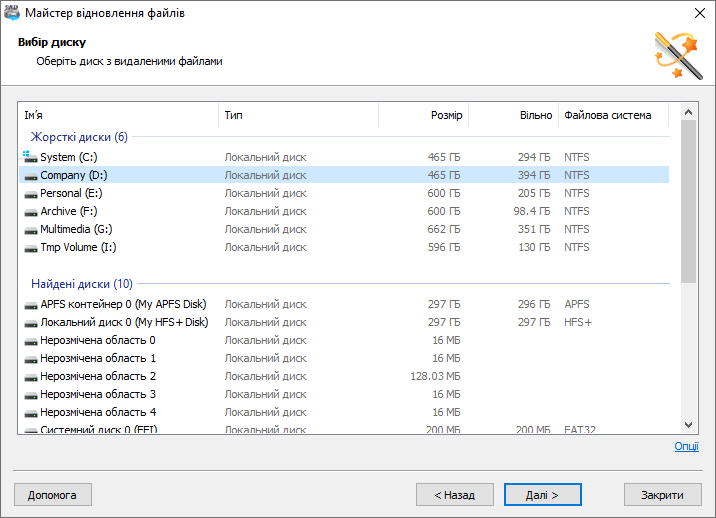Click the APFS file system cell

click(x=577, y=304)
